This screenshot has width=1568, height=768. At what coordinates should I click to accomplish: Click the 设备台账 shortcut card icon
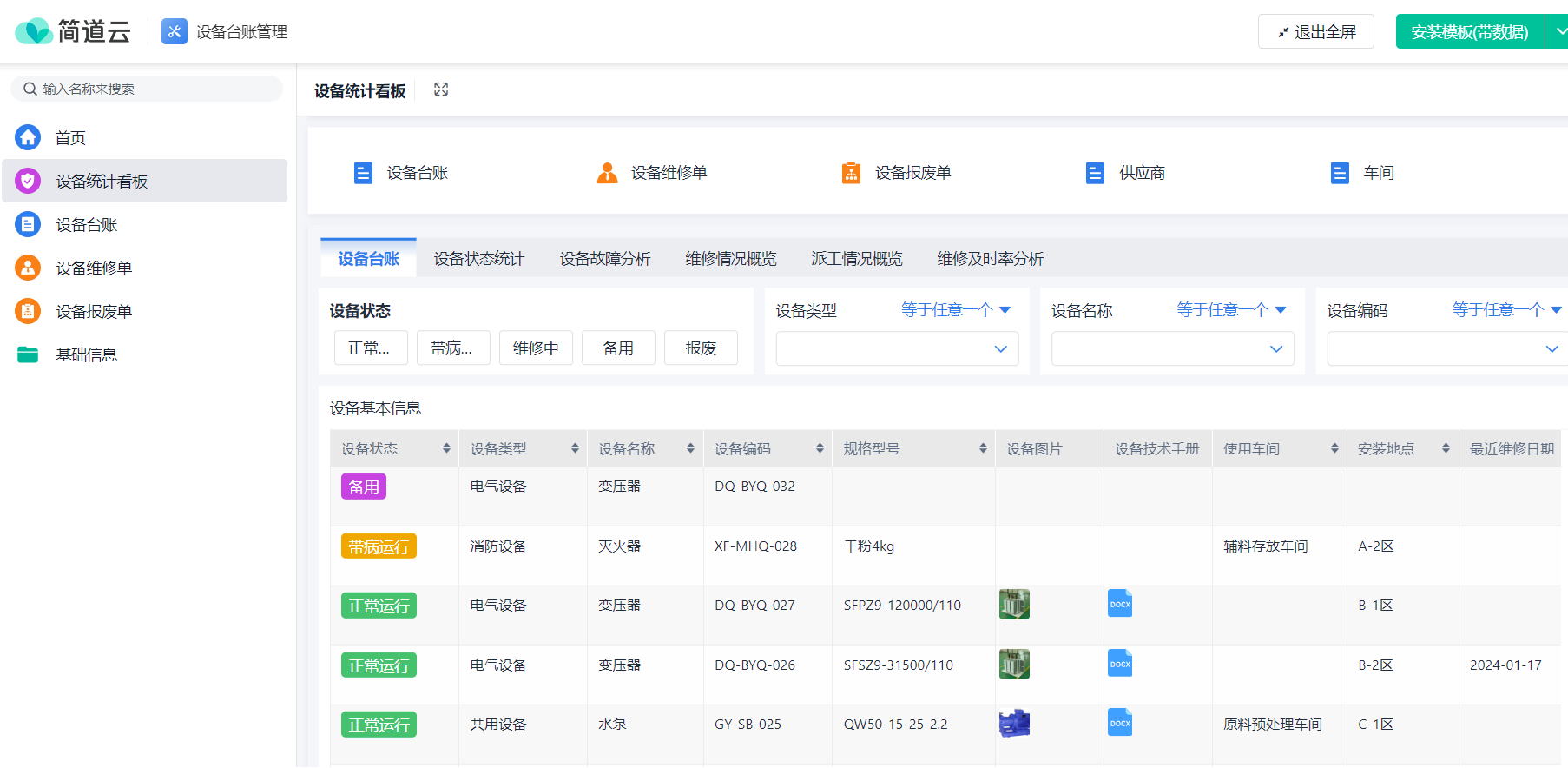363,173
